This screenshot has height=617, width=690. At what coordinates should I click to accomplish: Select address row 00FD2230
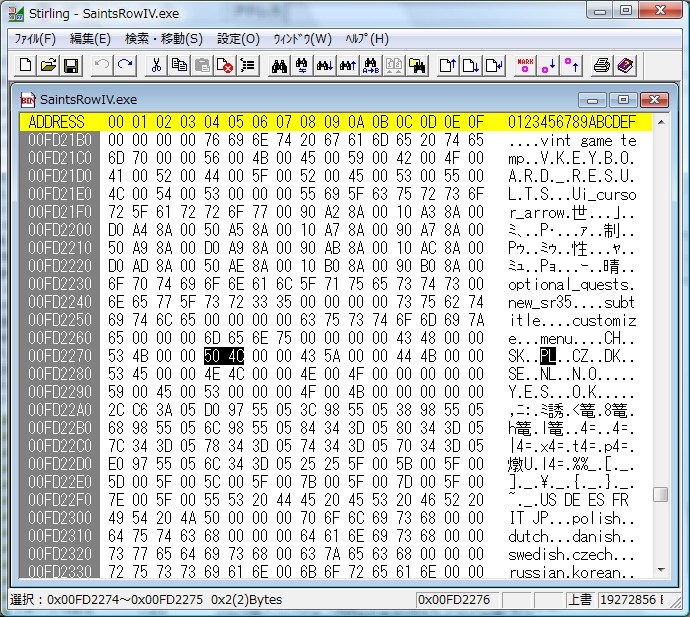coord(60,284)
